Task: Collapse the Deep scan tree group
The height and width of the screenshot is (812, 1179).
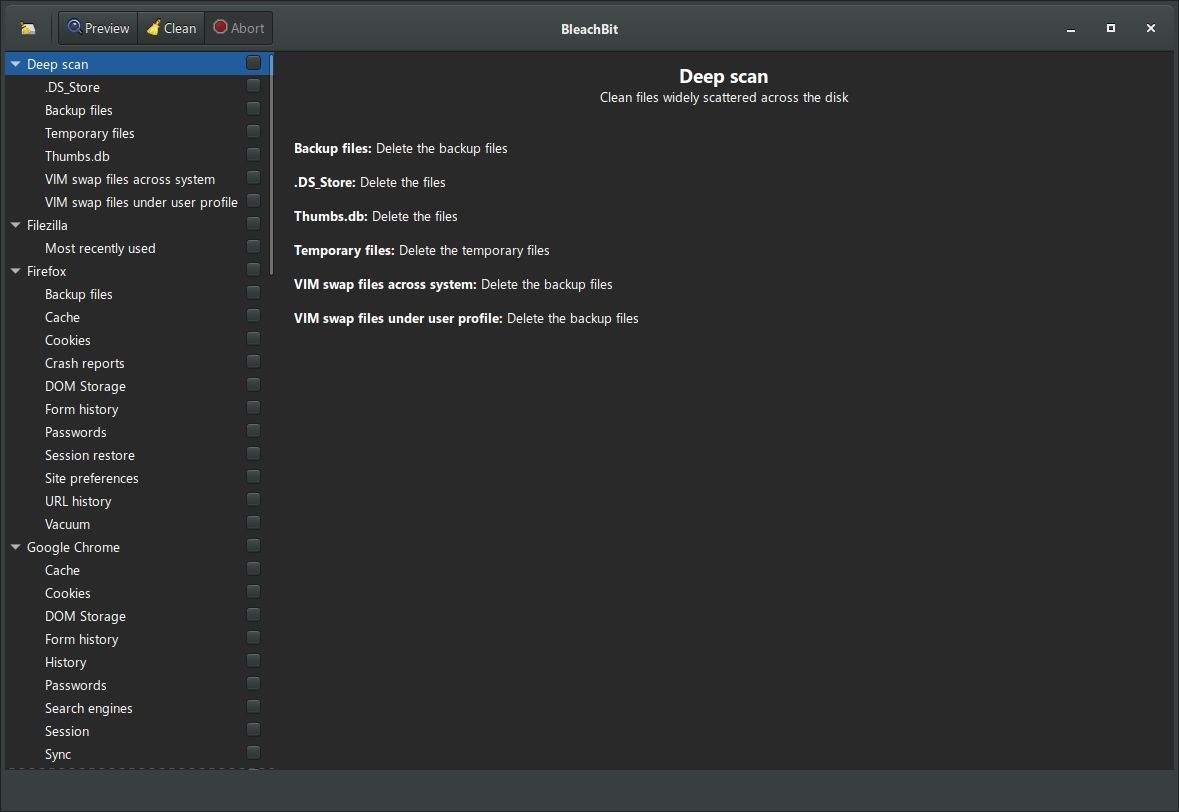Action: [x=16, y=64]
